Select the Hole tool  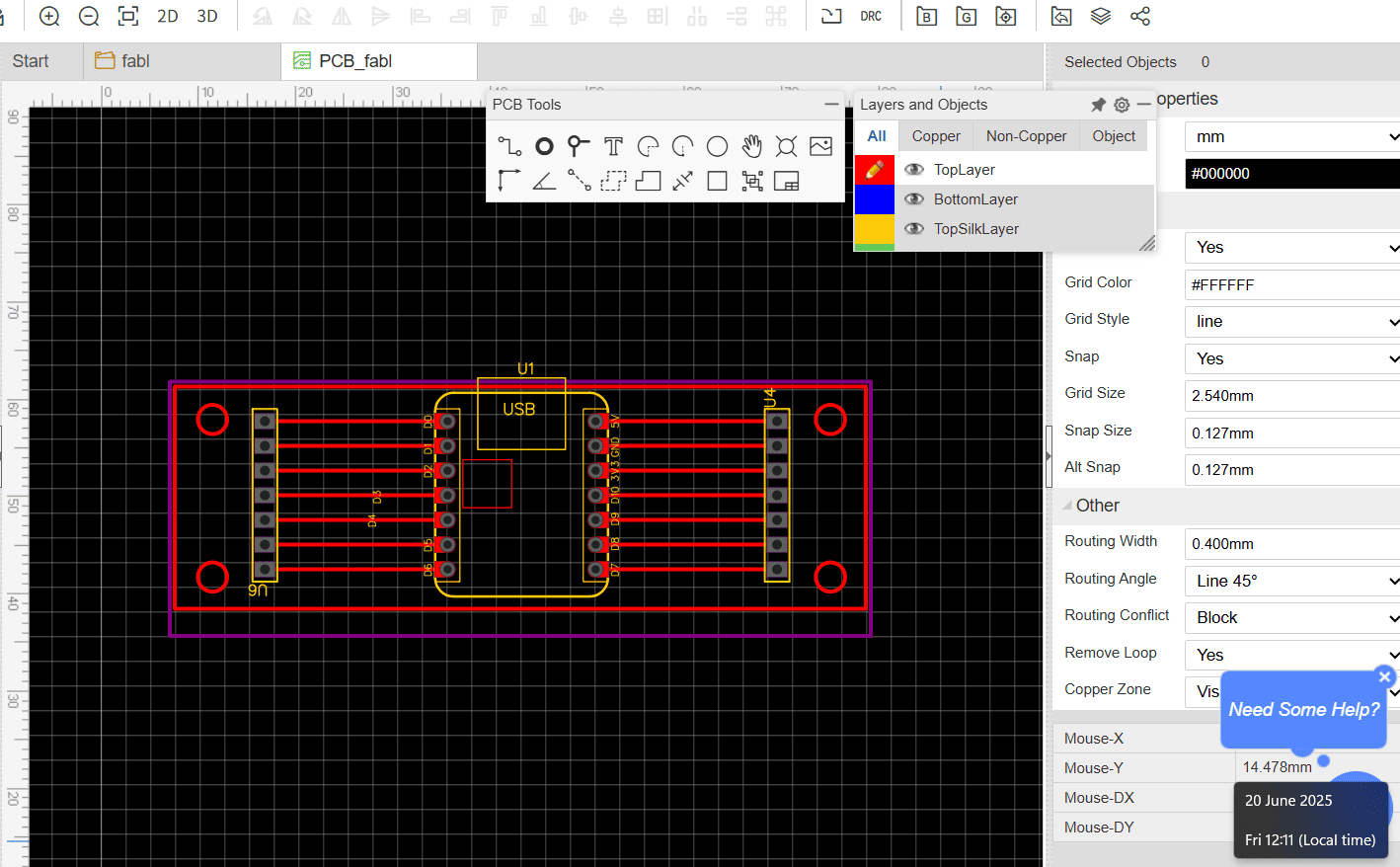click(x=786, y=147)
